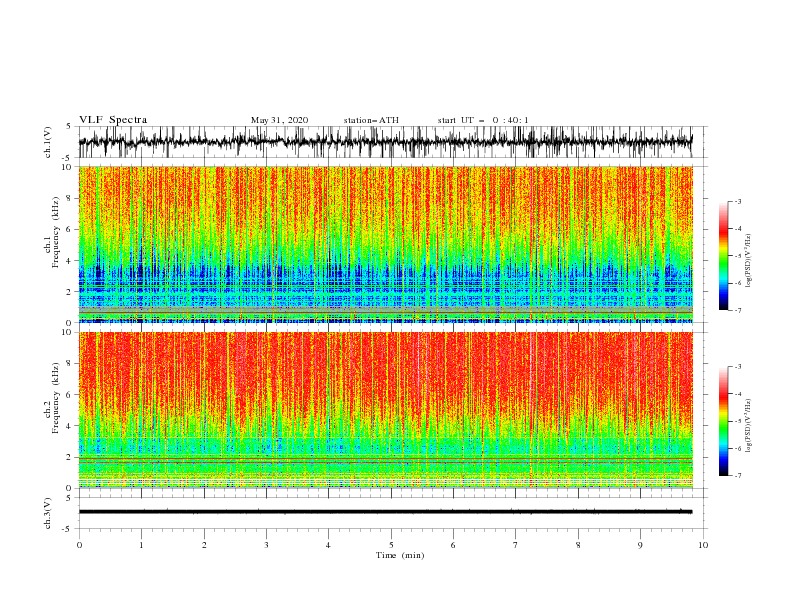Click inside the ch.1 spectrogram panel
792x612 pixels.
385,244
